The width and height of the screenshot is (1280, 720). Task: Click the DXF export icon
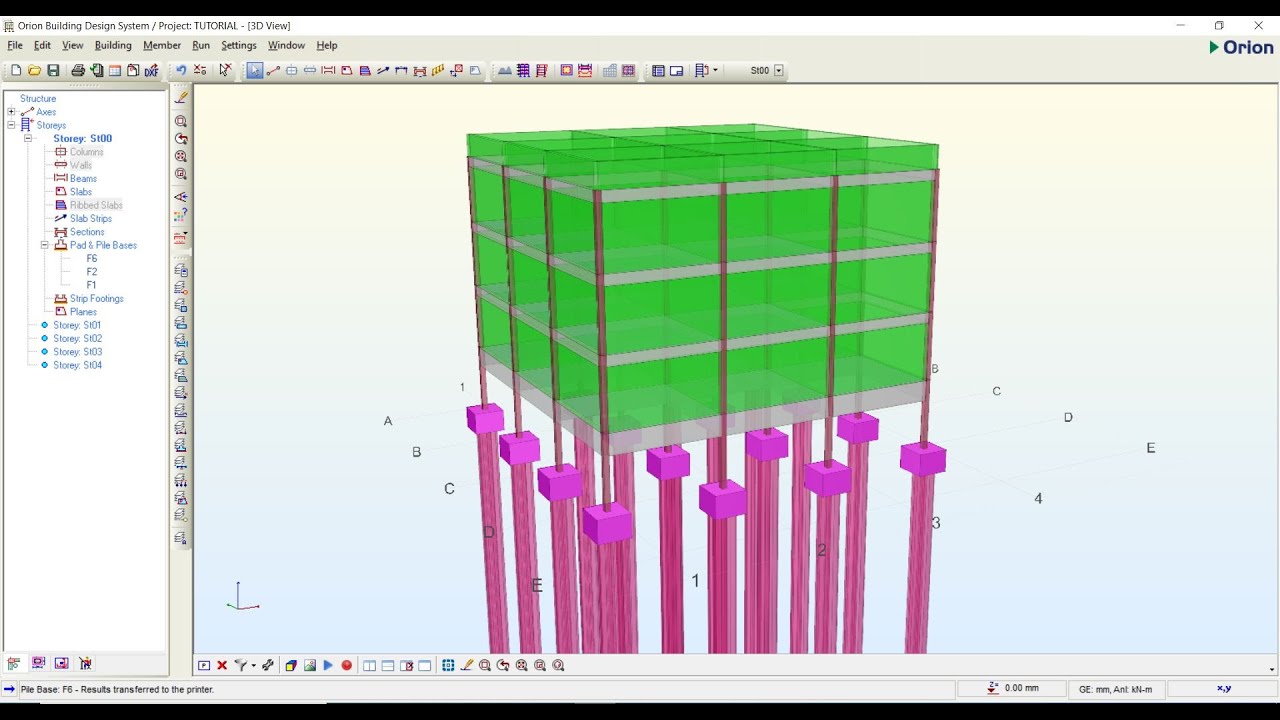click(x=151, y=70)
